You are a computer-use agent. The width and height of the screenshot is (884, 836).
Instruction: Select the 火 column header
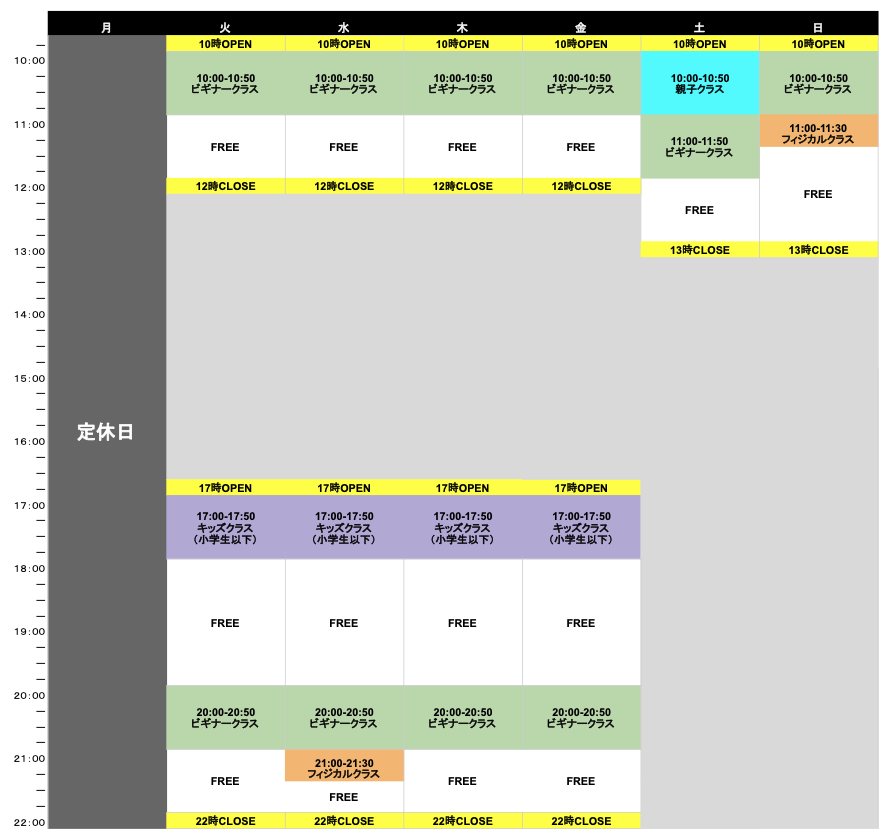click(225, 27)
